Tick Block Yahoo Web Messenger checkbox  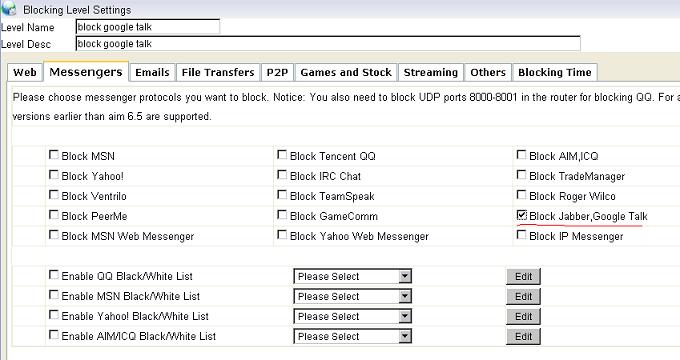click(x=282, y=235)
